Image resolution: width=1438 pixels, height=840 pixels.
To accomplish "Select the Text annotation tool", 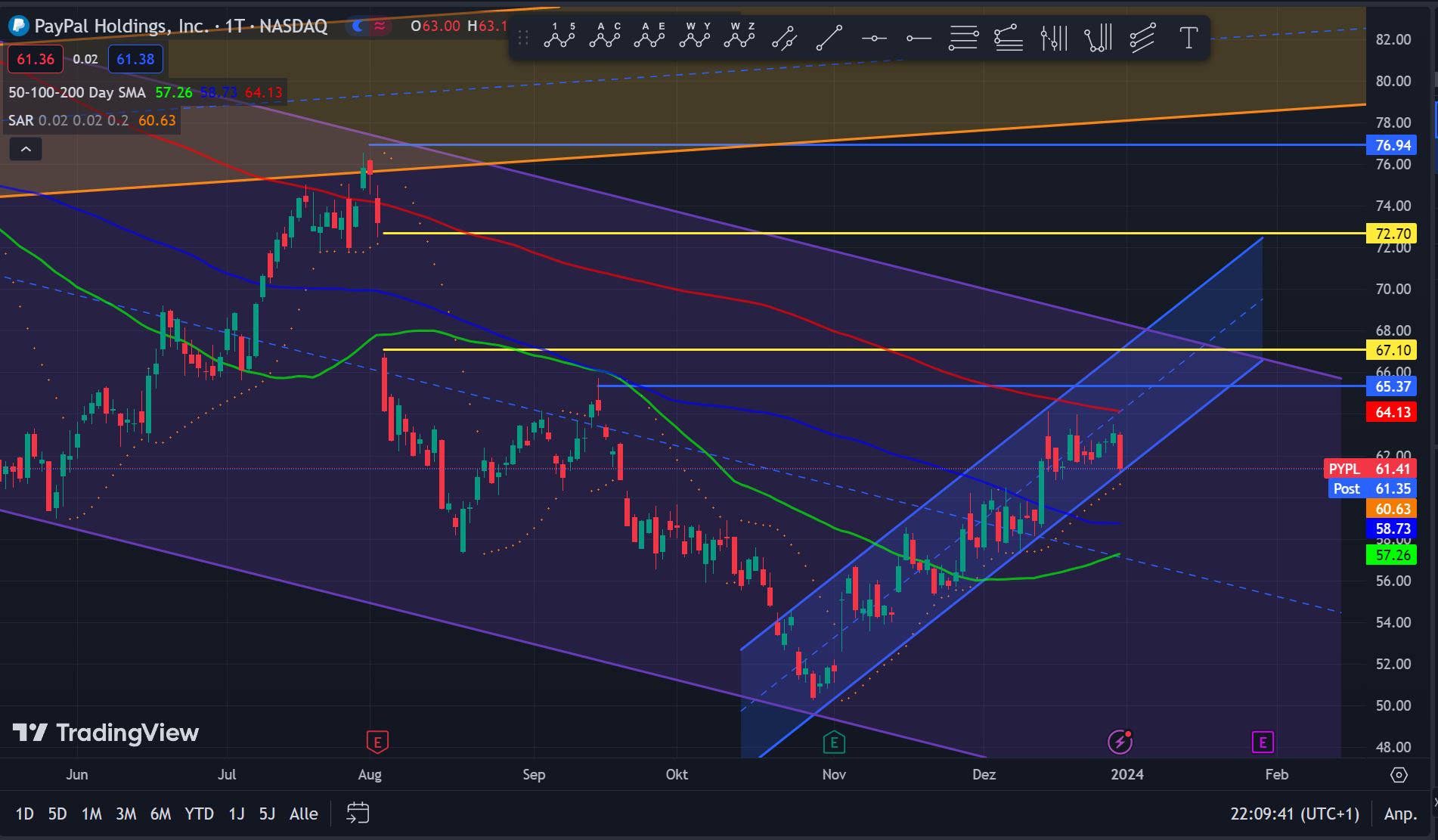I will click(x=1189, y=37).
